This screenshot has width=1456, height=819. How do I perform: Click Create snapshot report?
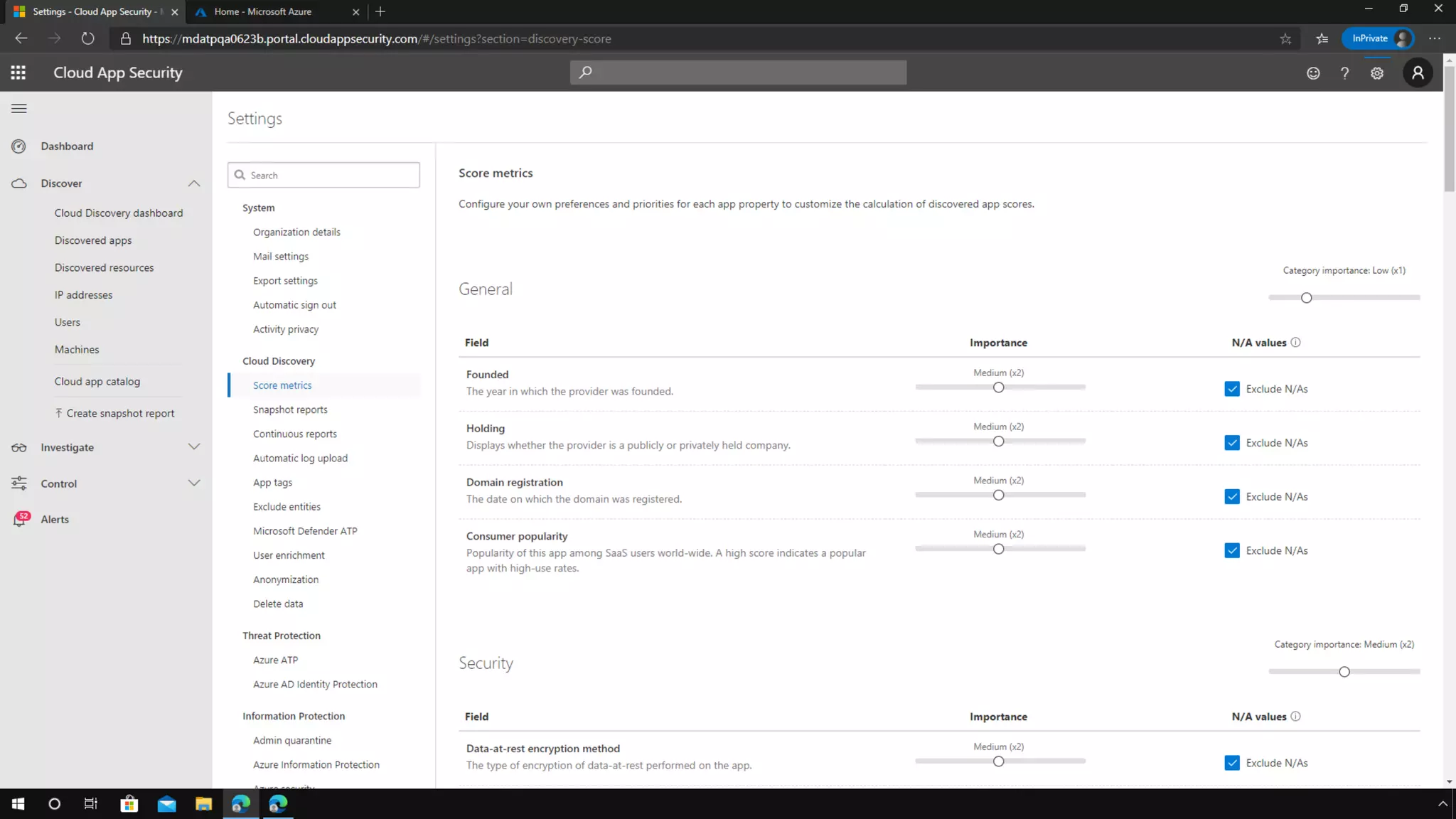click(x=120, y=414)
